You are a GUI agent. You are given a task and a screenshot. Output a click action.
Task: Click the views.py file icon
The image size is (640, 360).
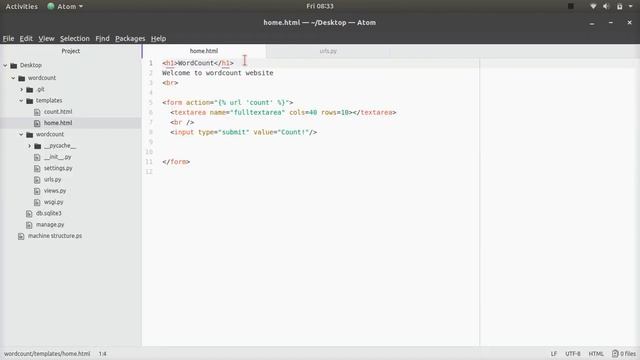(37, 191)
